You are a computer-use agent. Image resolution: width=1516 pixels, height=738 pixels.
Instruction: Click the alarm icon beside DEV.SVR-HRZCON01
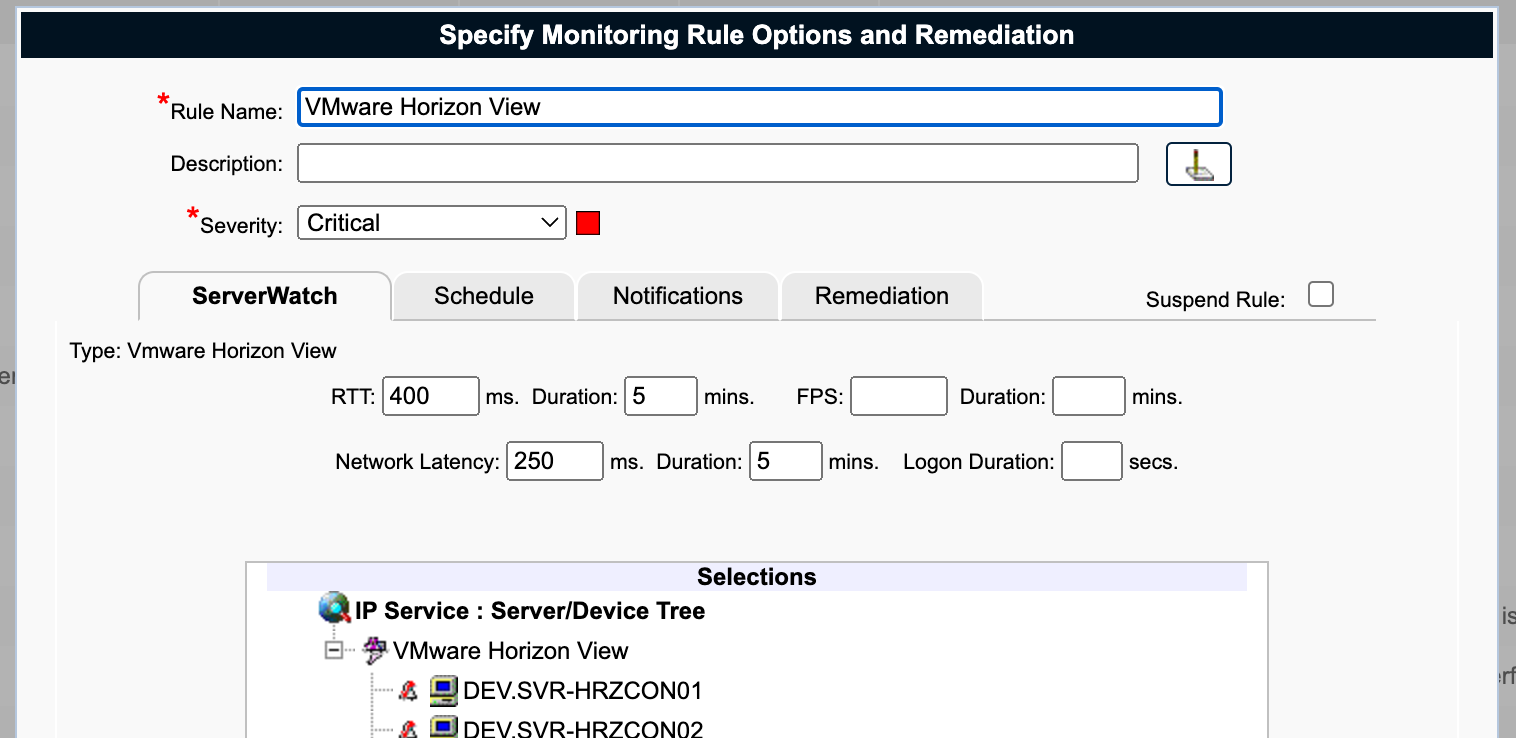click(408, 690)
